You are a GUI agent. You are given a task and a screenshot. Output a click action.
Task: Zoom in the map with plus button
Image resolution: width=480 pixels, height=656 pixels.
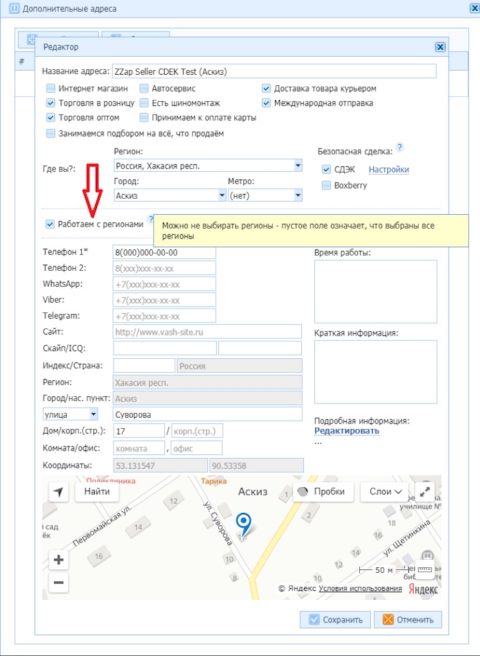pyautogui.click(x=59, y=560)
